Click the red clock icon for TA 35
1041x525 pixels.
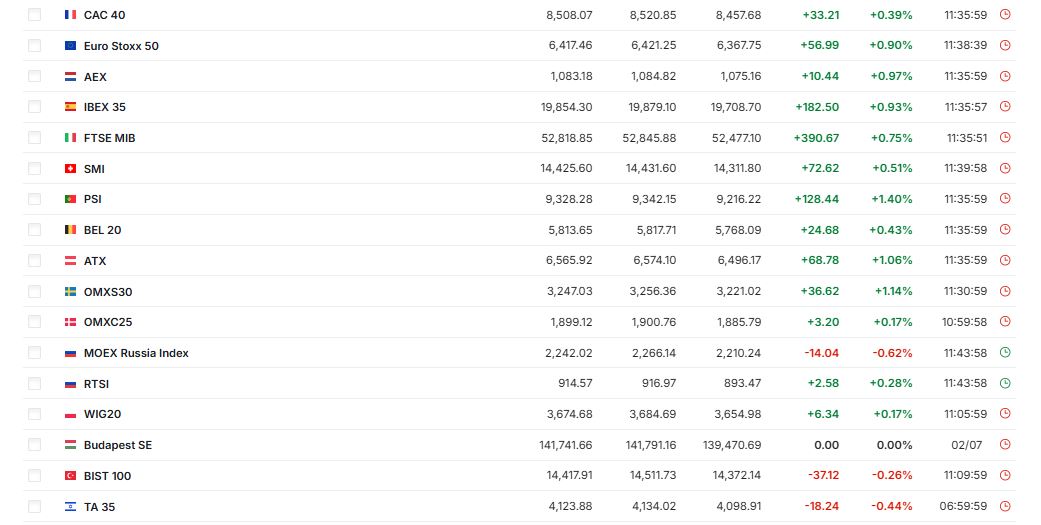[x=1005, y=506]
